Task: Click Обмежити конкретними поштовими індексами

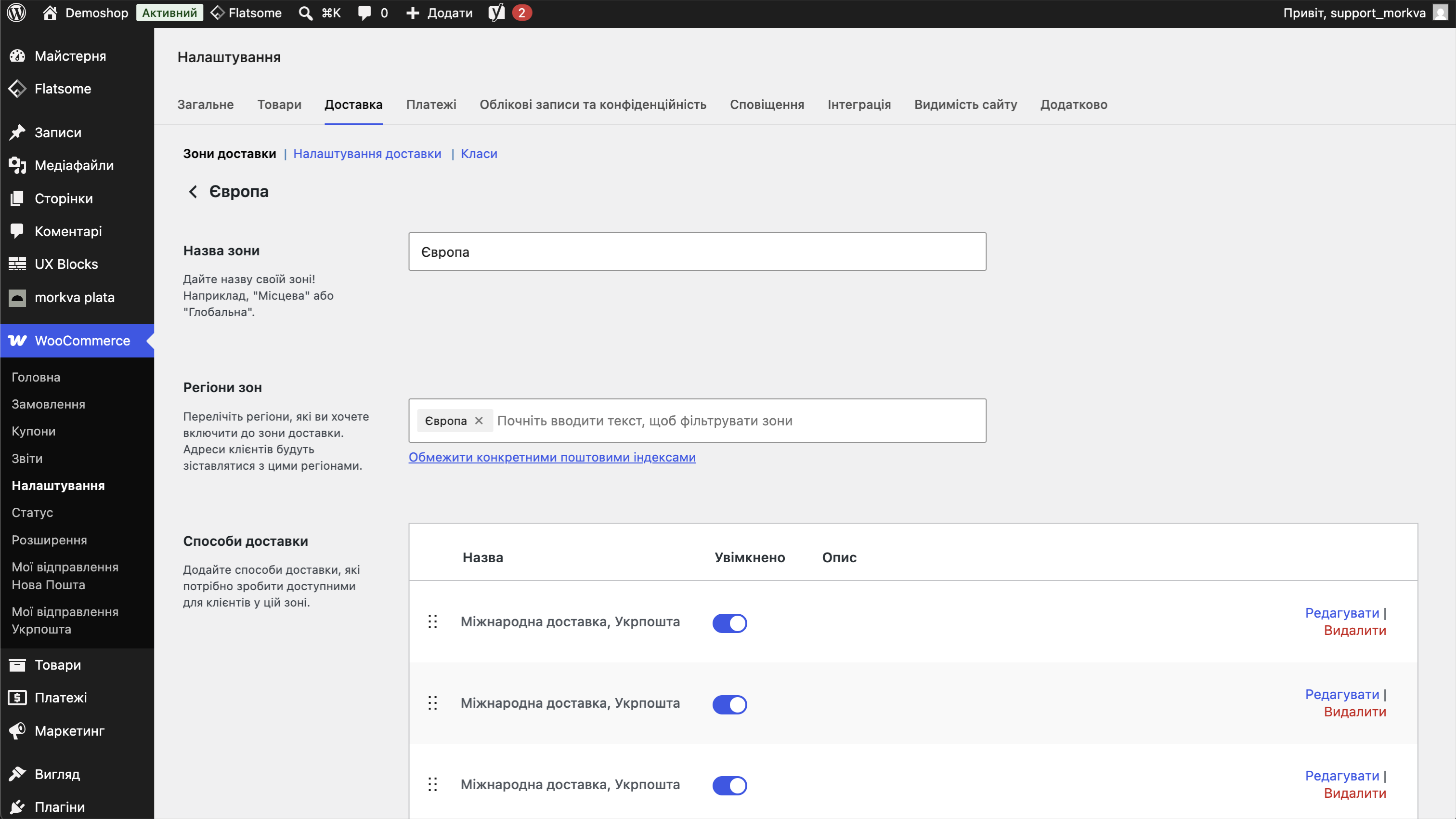Action: pyautogui.click(x=552, y=457)
